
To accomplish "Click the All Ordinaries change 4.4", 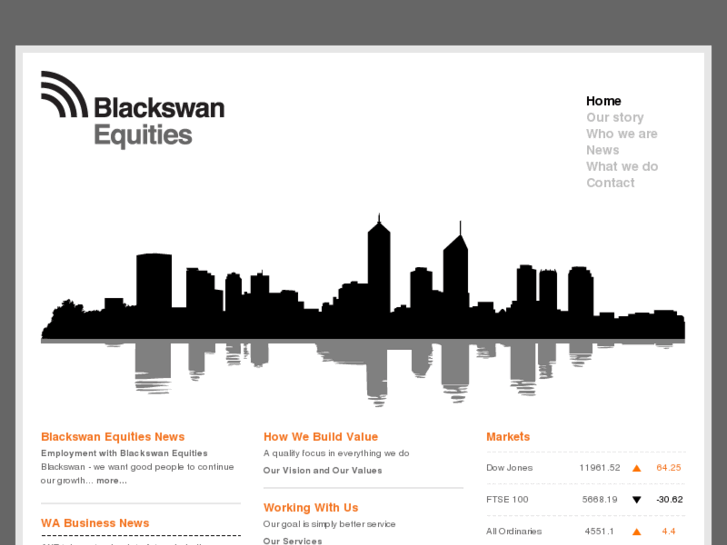I will pyautogui.click(x=669, y=532).
